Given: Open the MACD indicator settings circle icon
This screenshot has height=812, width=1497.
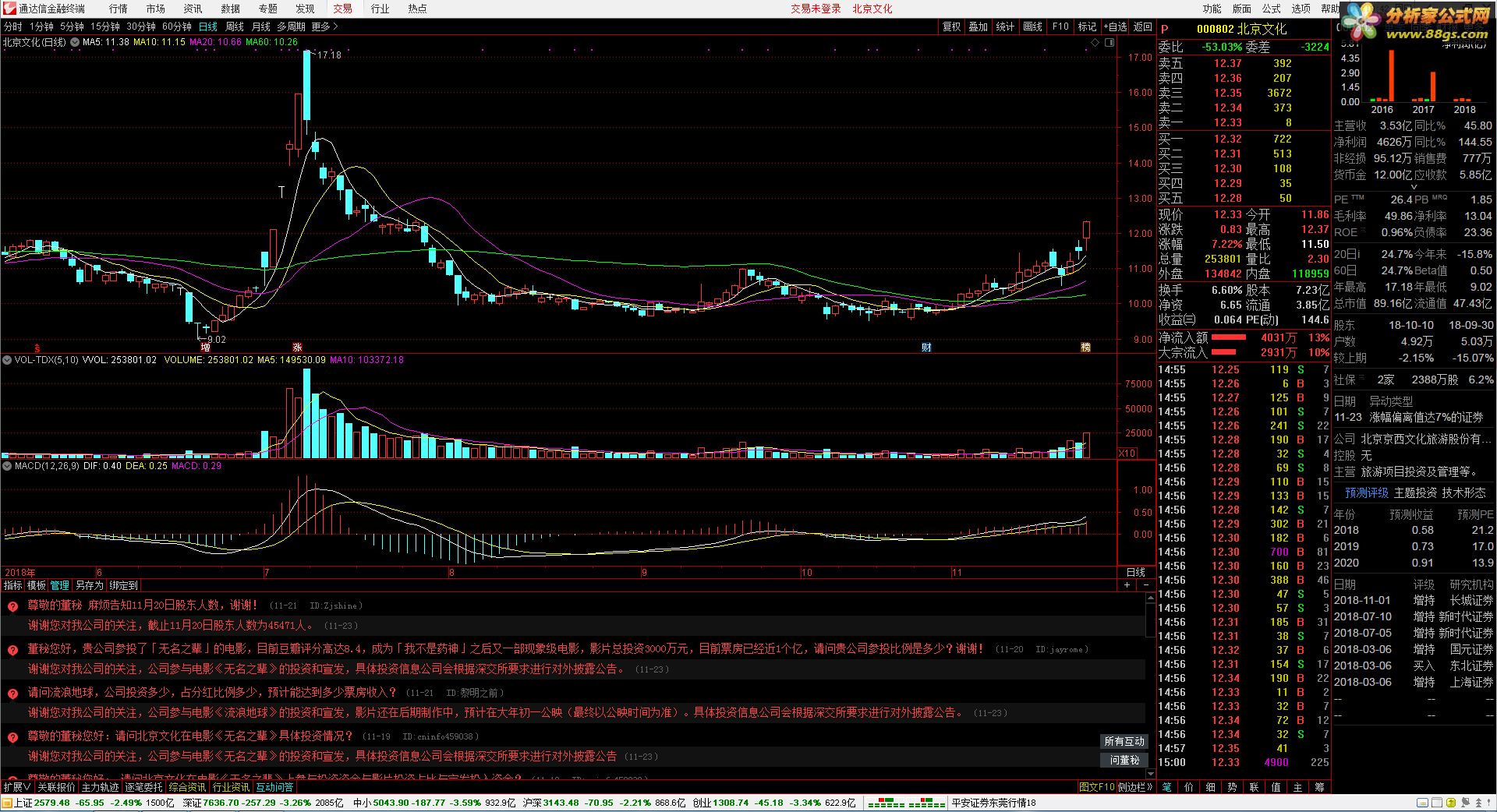Looking at the screenshot, I should pos(7,466).
